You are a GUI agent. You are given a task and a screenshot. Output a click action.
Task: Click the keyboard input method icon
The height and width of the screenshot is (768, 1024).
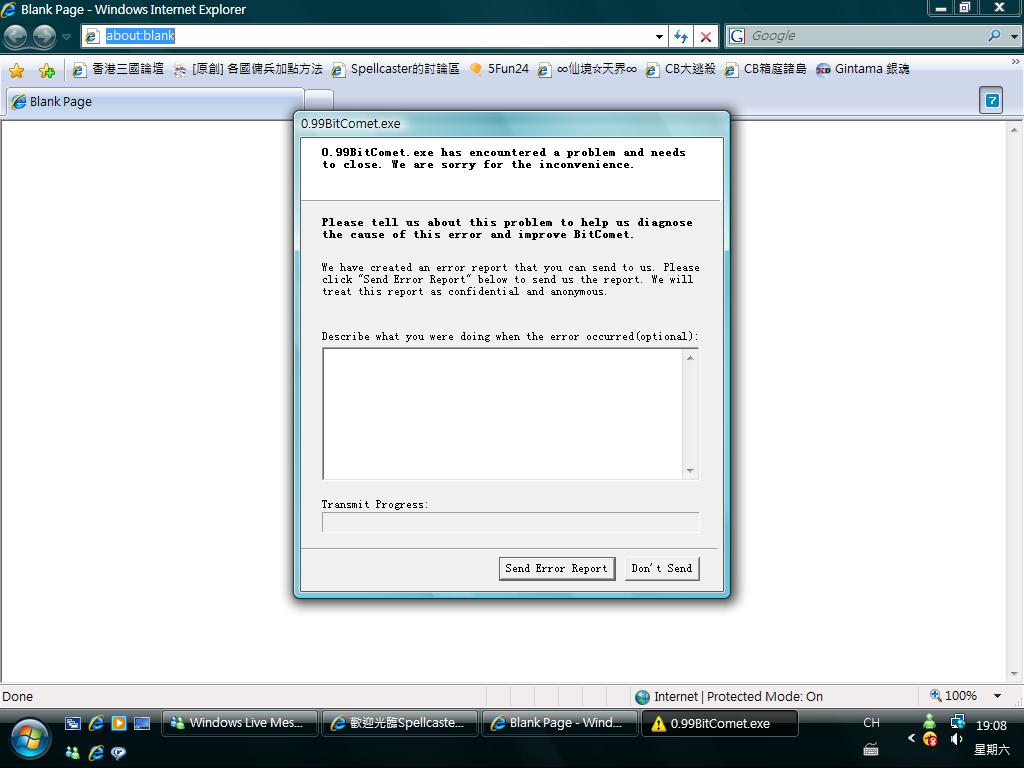[871, 750]
